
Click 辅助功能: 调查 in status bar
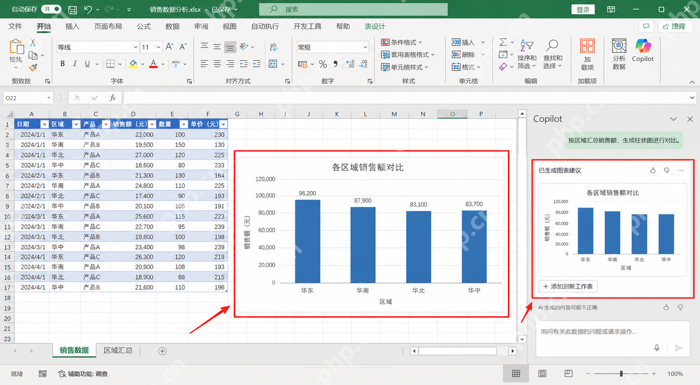(x=83, y=374)
